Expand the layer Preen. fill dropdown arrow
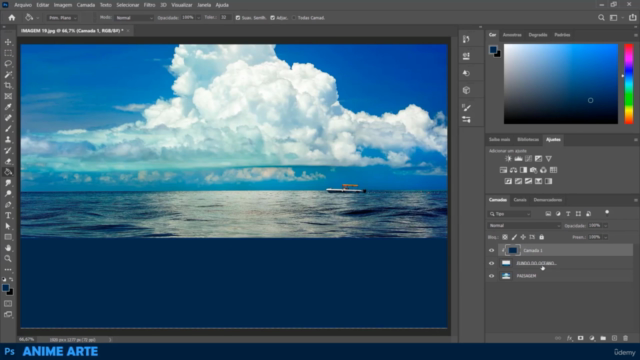Image resolution: width=640 pixels, height=360 pixels. tap(605, 237)
